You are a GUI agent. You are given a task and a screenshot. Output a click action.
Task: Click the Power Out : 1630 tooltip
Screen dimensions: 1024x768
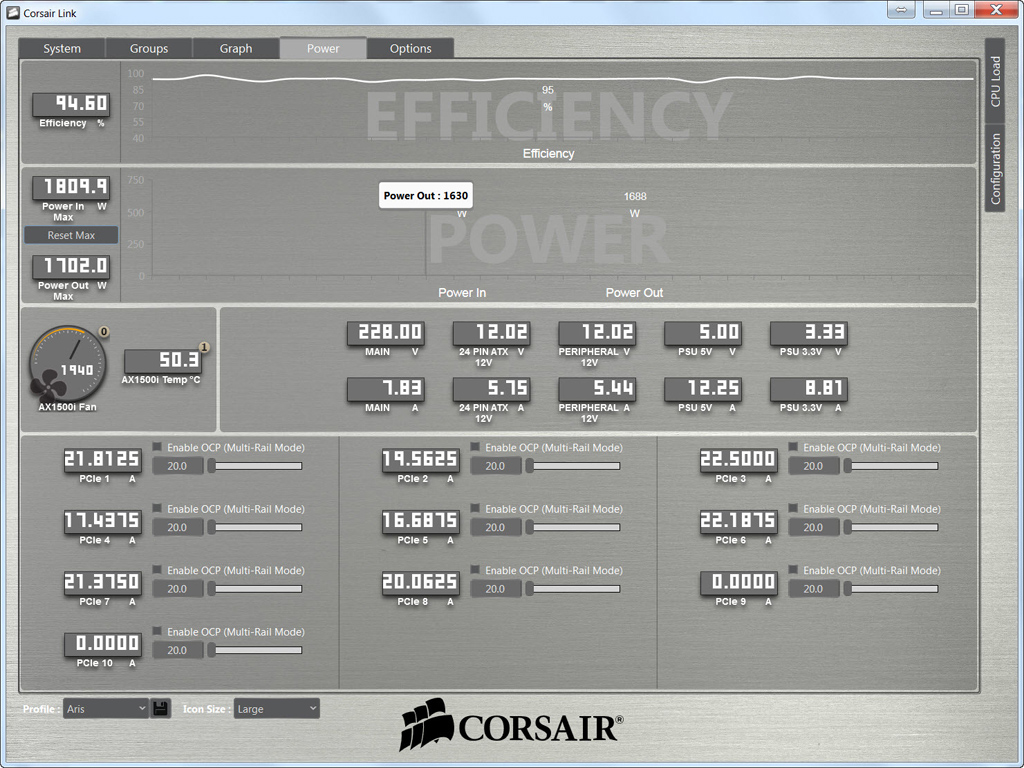[426, 195]
